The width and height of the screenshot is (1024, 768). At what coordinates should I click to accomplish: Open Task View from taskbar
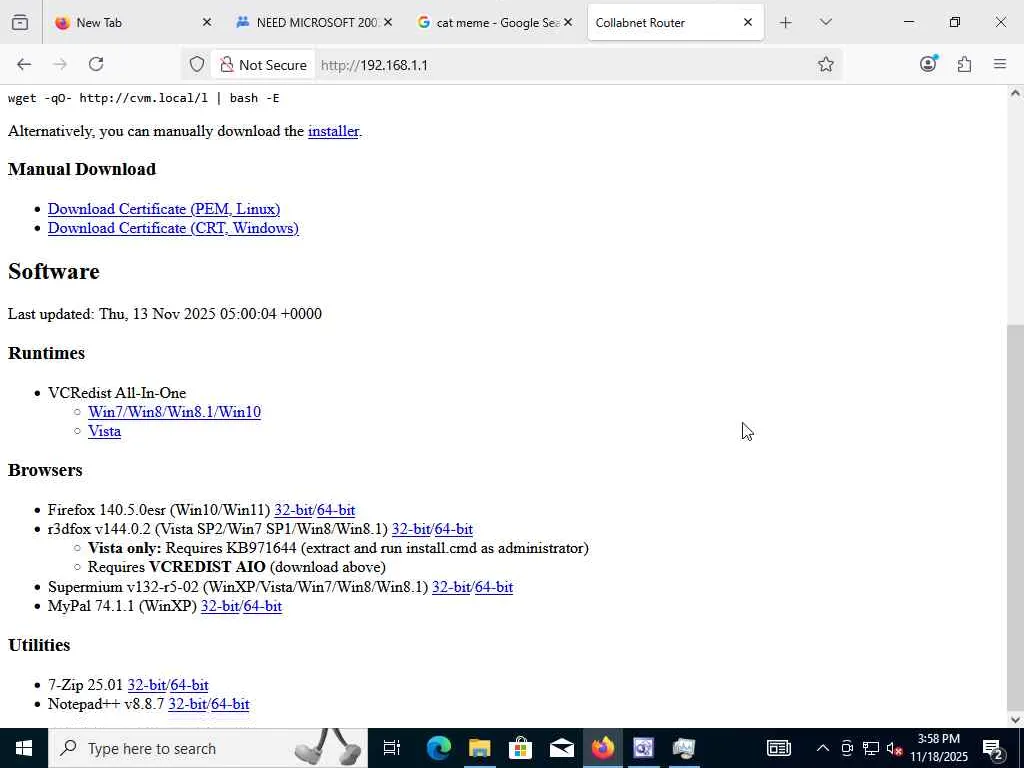pyautogui.click(x=392, y=748)
